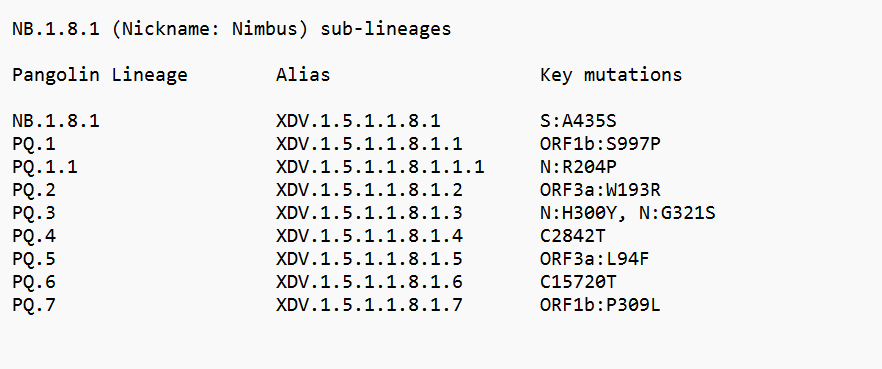Click the Pangolin Lineage column header
This screenshot has height=369, width=882.
(100, 75)
